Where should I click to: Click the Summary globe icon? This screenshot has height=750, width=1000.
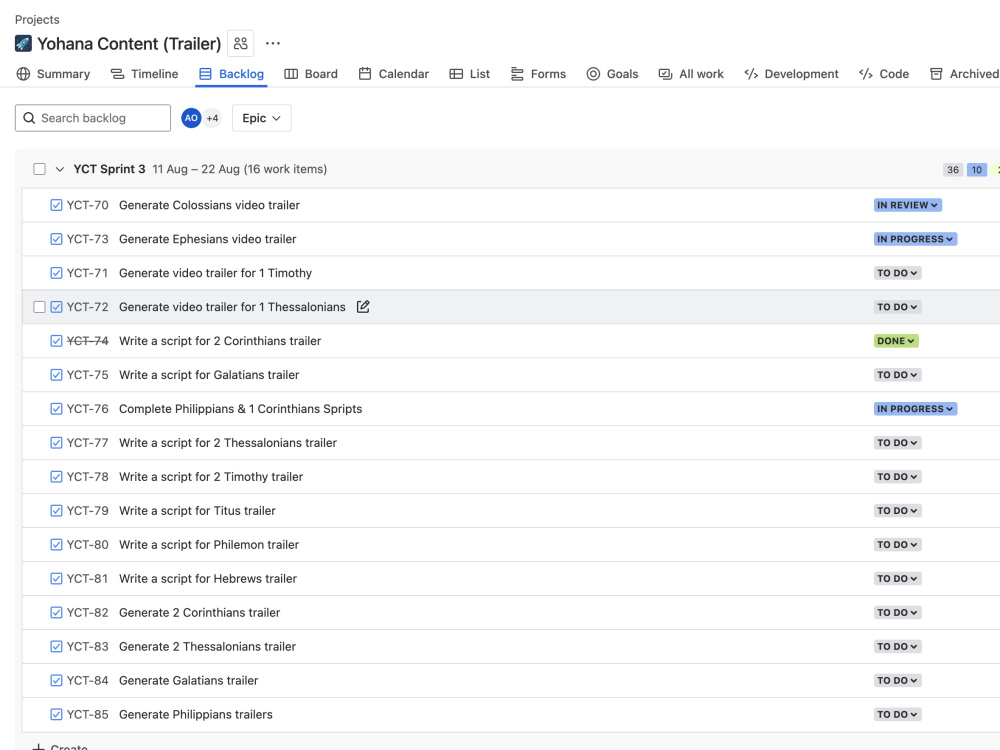pos(23,74)
